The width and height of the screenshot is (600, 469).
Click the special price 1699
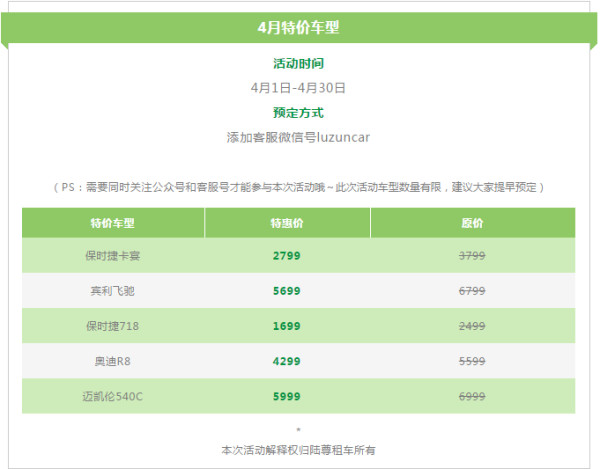click(x=287, y=326)
